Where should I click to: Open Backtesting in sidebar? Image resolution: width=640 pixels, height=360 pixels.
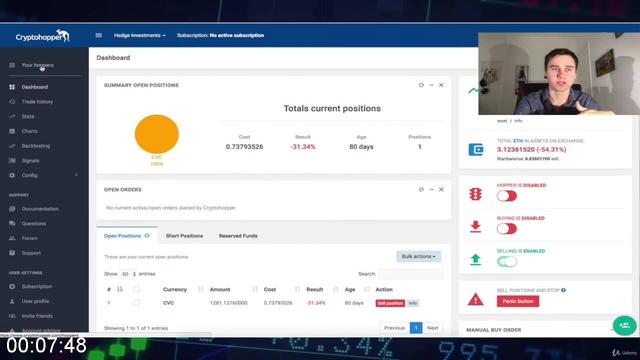(x=36, y=146)
